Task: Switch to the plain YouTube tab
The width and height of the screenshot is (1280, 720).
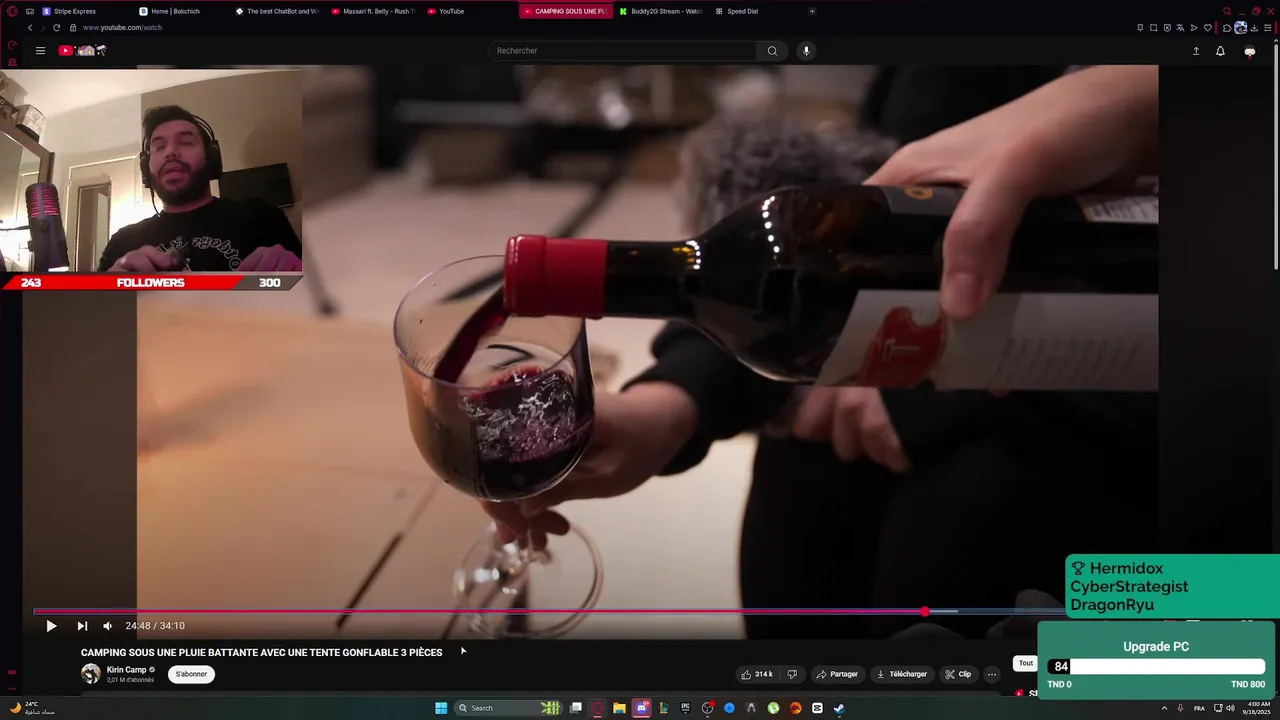Action: coord(452,11)
